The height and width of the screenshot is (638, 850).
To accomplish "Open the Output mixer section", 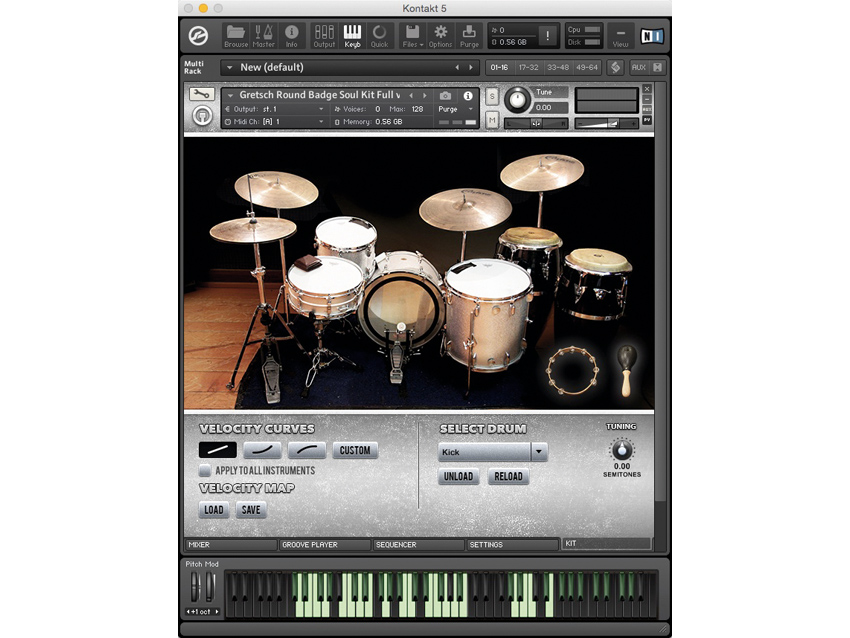I will 324,36.
